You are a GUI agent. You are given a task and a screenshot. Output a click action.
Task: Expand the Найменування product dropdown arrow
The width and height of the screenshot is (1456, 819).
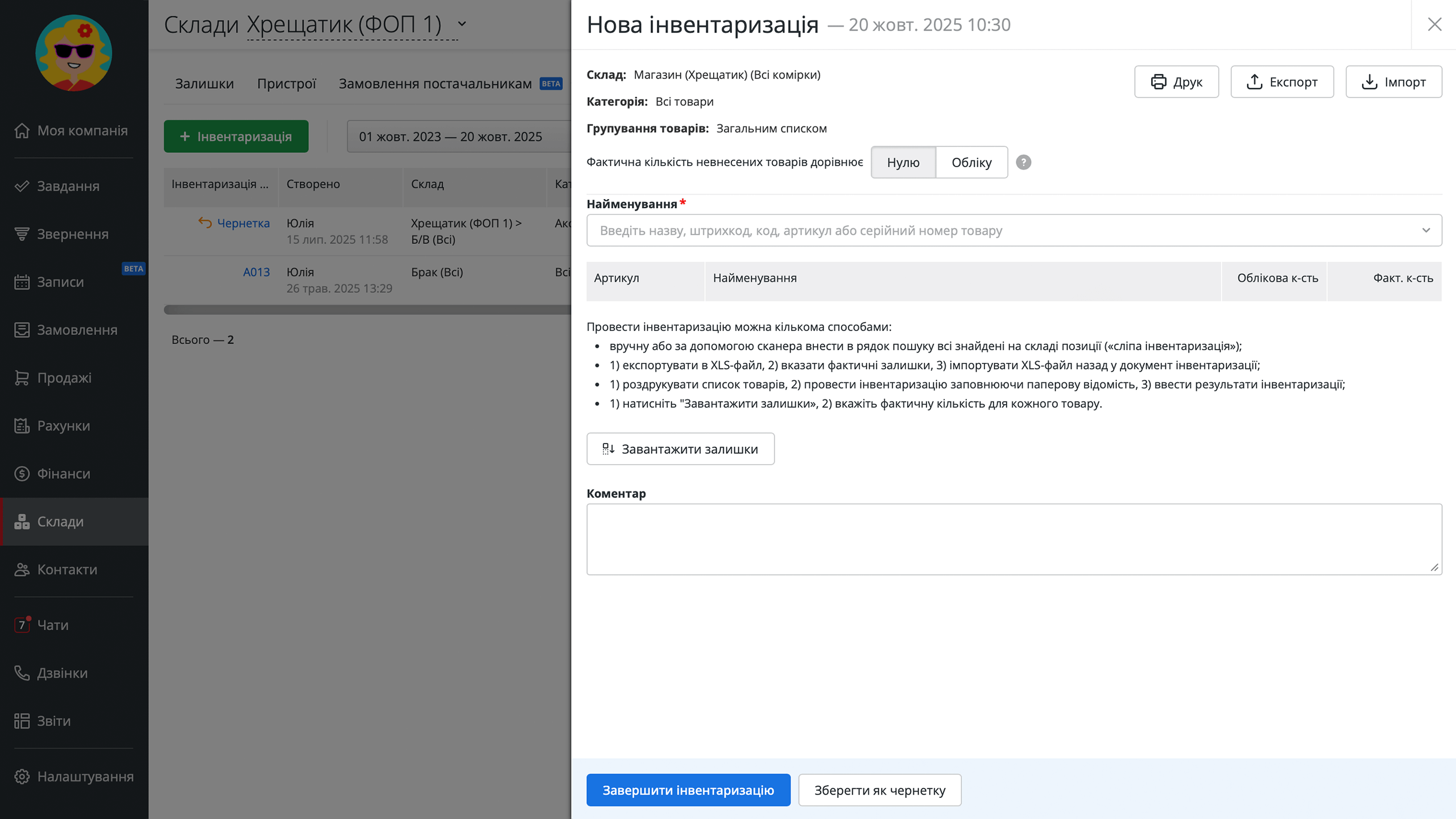click(1425, 230)
